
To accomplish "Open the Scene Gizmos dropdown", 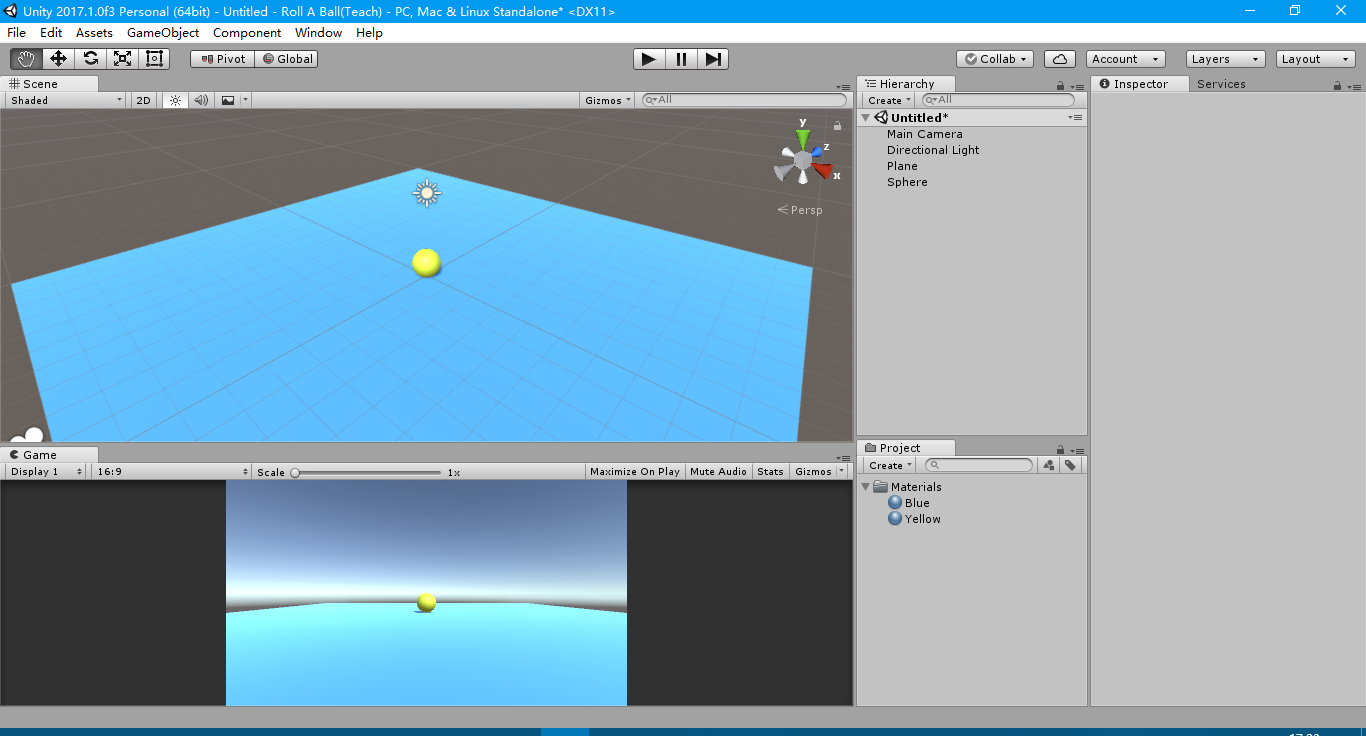I will [608, 100].
